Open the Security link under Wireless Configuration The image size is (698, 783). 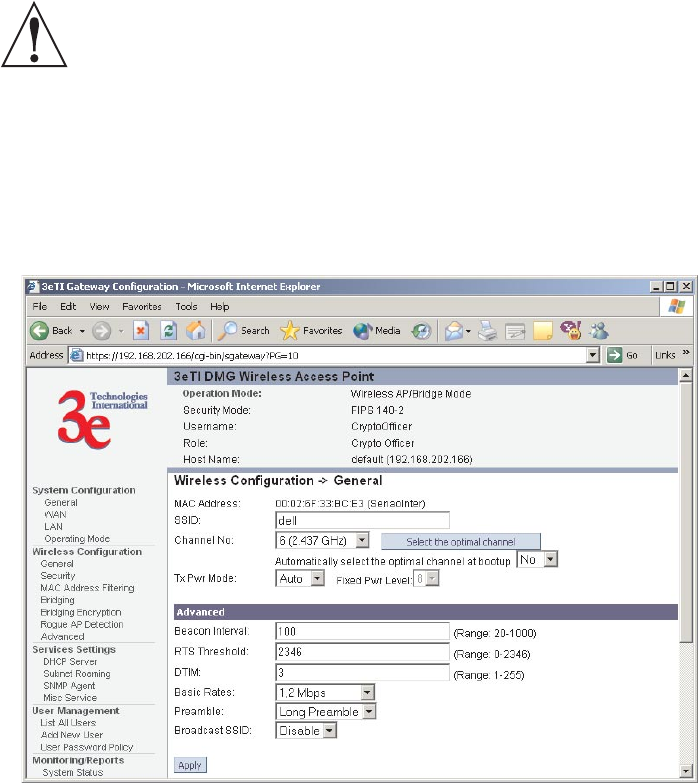(57, 575)
